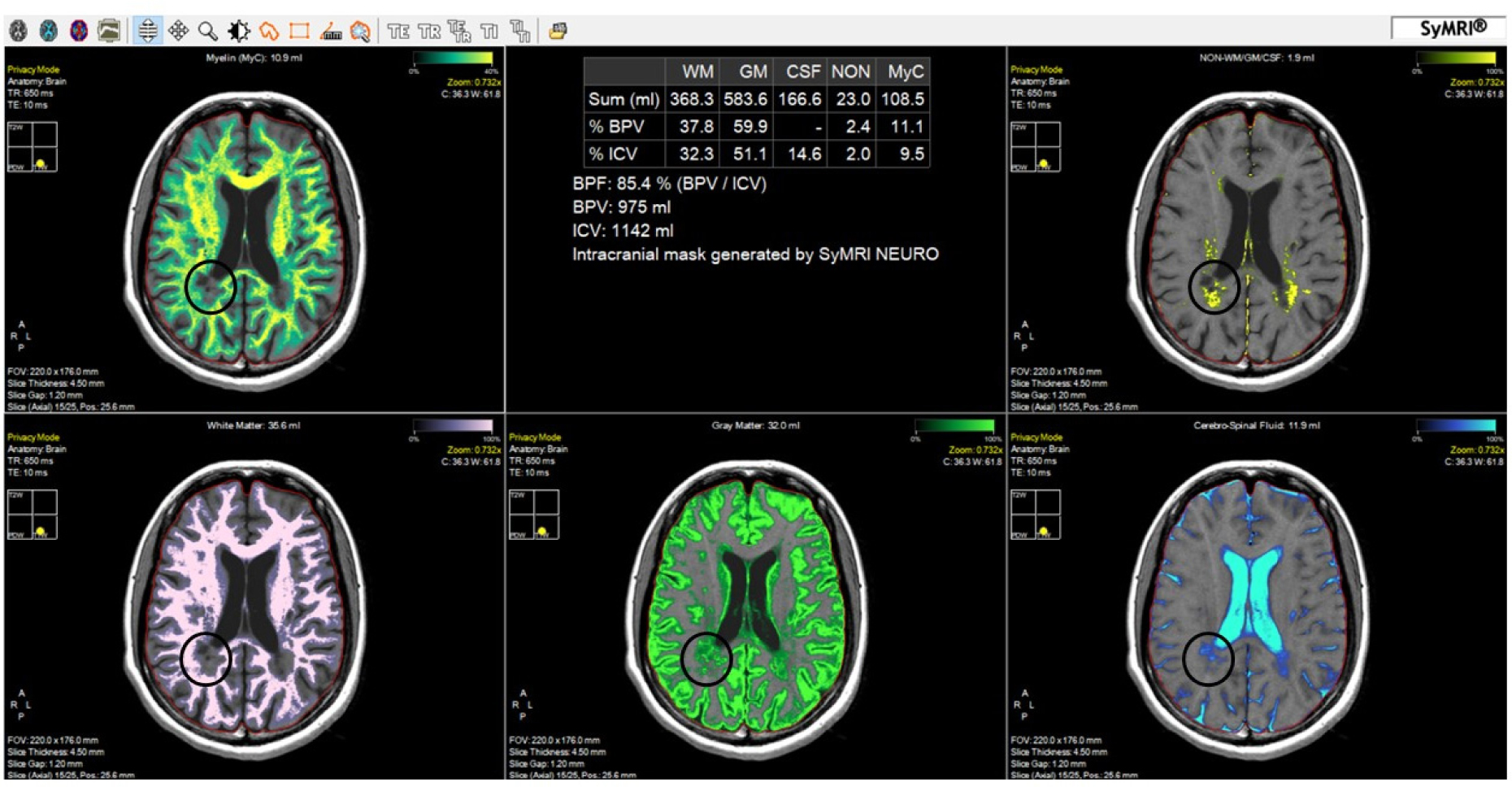Select the window/level contrast tool

238,31
